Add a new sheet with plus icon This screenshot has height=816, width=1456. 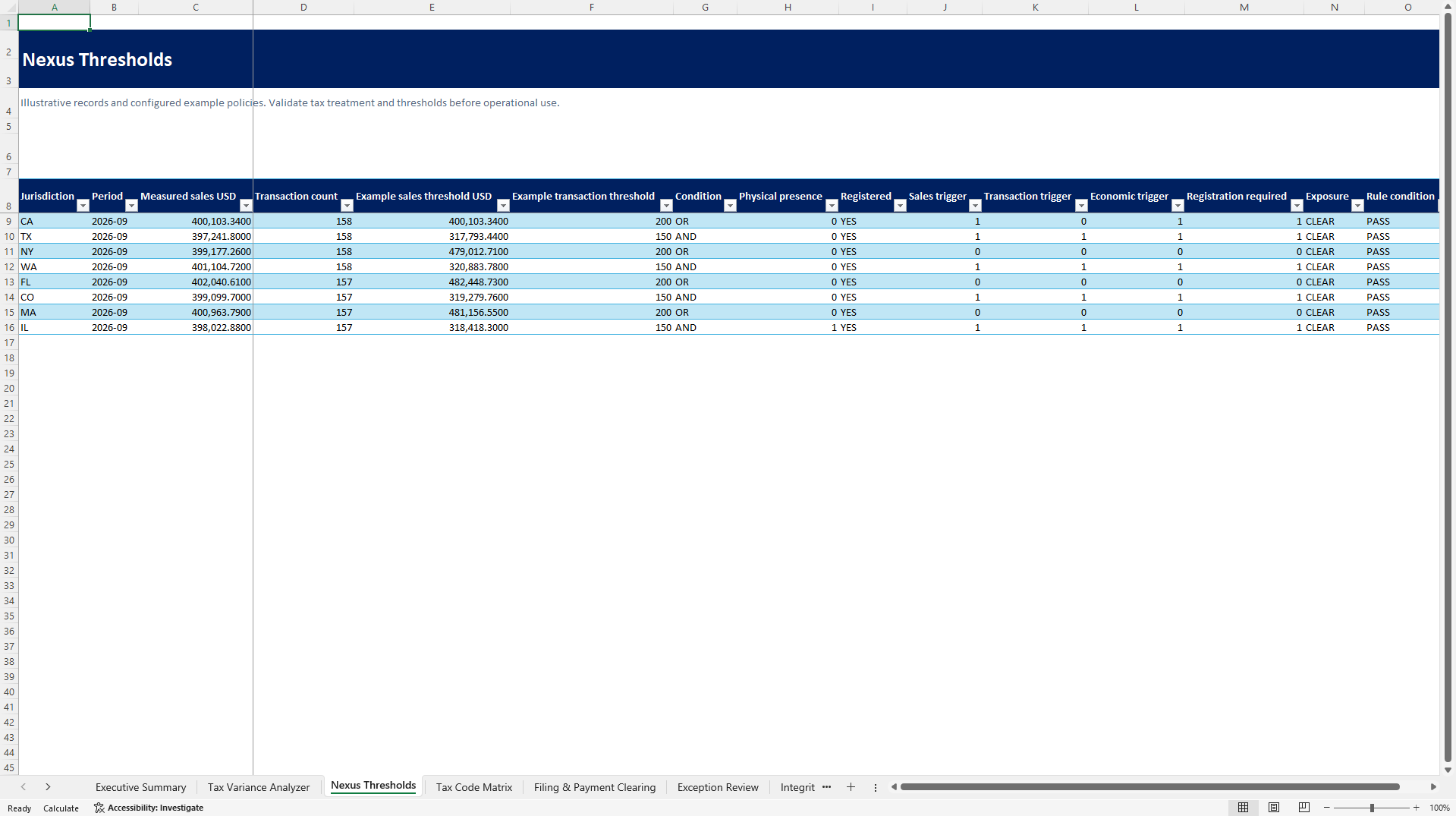[x=851, y=787]
